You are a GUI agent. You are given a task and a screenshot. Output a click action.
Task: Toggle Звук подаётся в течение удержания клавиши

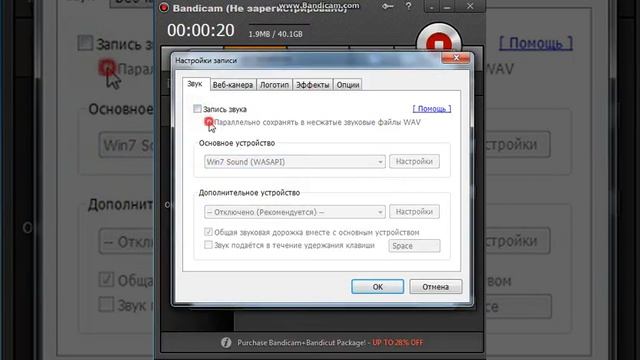(x=208, y=245)
